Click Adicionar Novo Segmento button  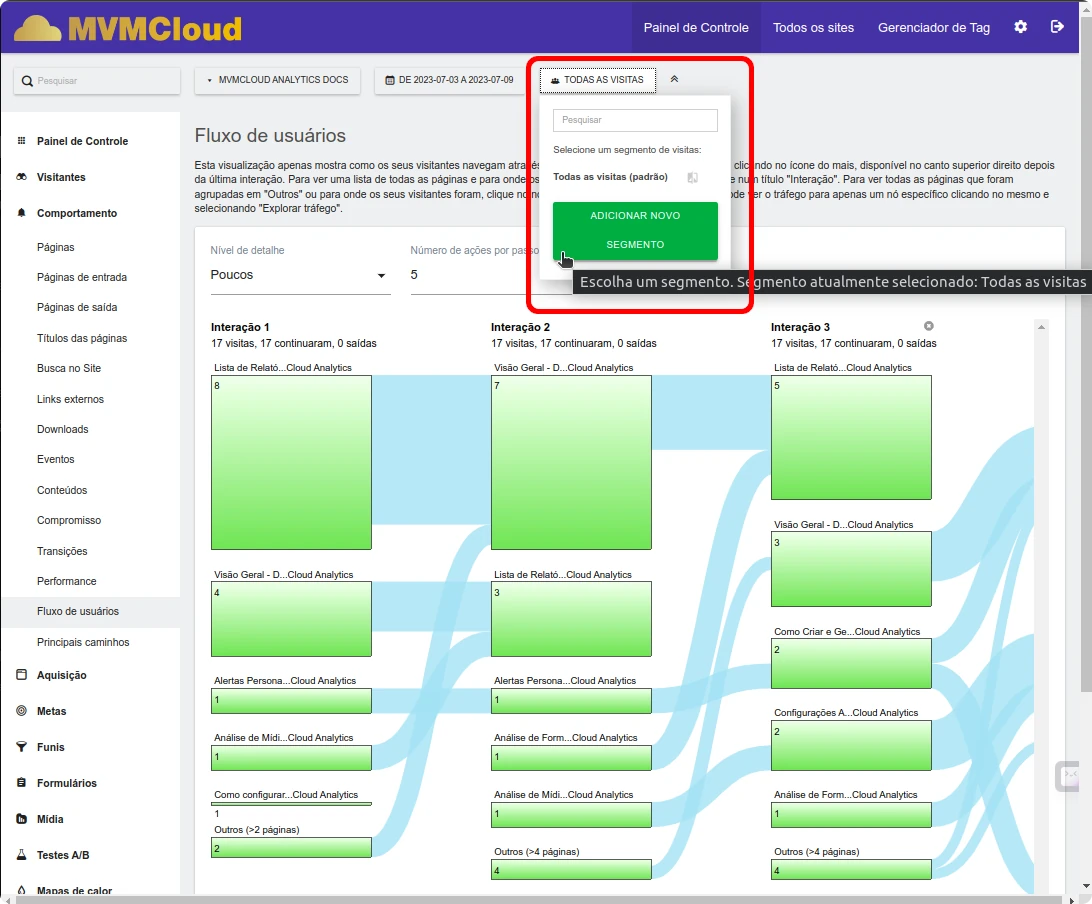click(635, 230)
